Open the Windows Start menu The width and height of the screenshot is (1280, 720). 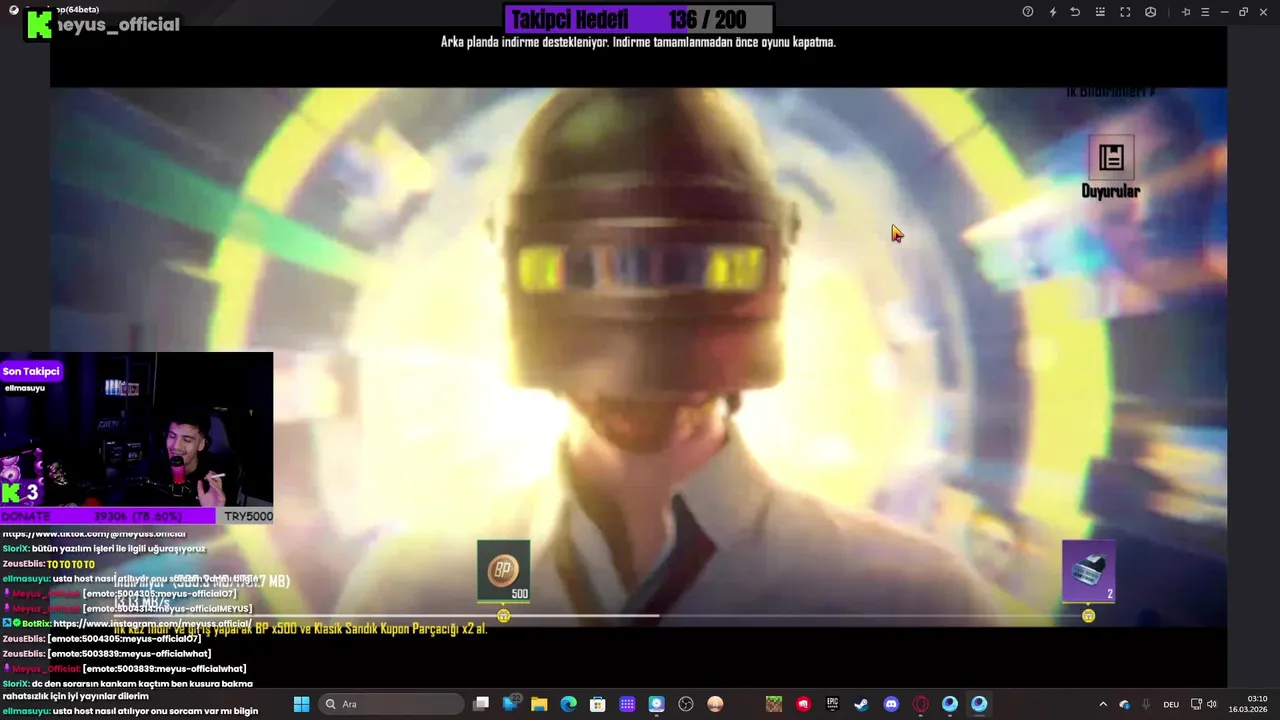301,704
